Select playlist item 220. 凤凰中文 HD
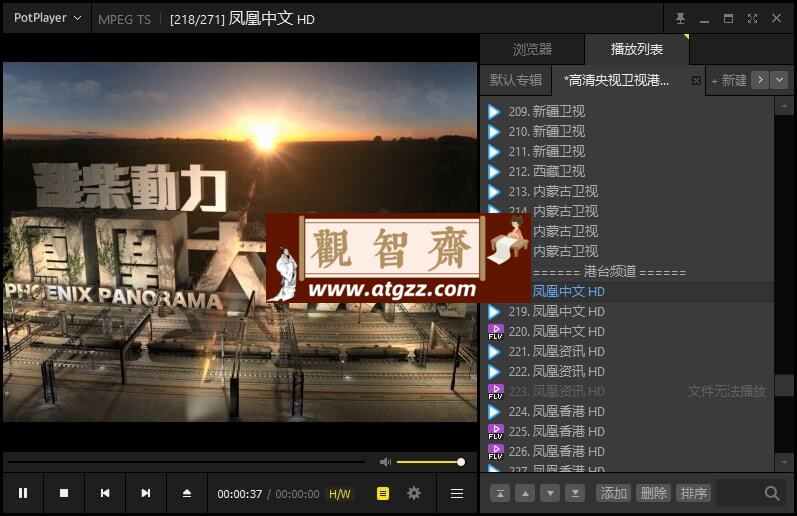 (x=628, y=331)
